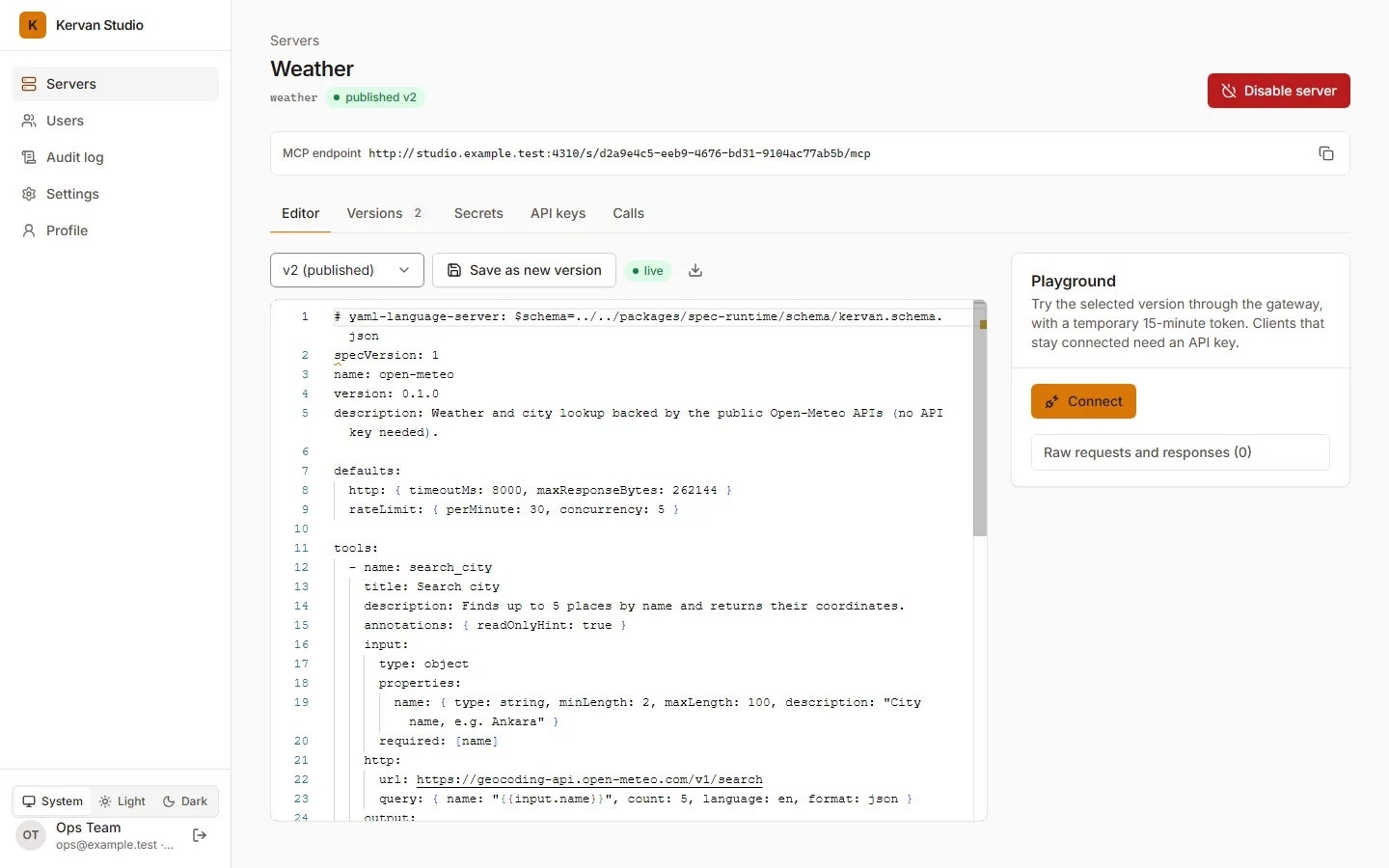Click the 'weather' slug label
1389x868 pixels.
293,97
